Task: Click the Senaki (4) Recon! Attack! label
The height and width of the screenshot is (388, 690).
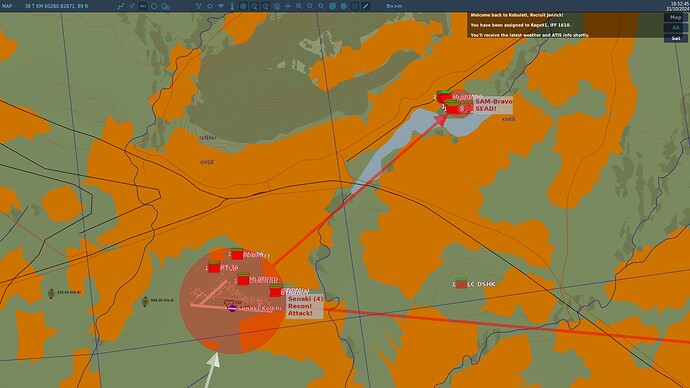Action: click(305, 306)
